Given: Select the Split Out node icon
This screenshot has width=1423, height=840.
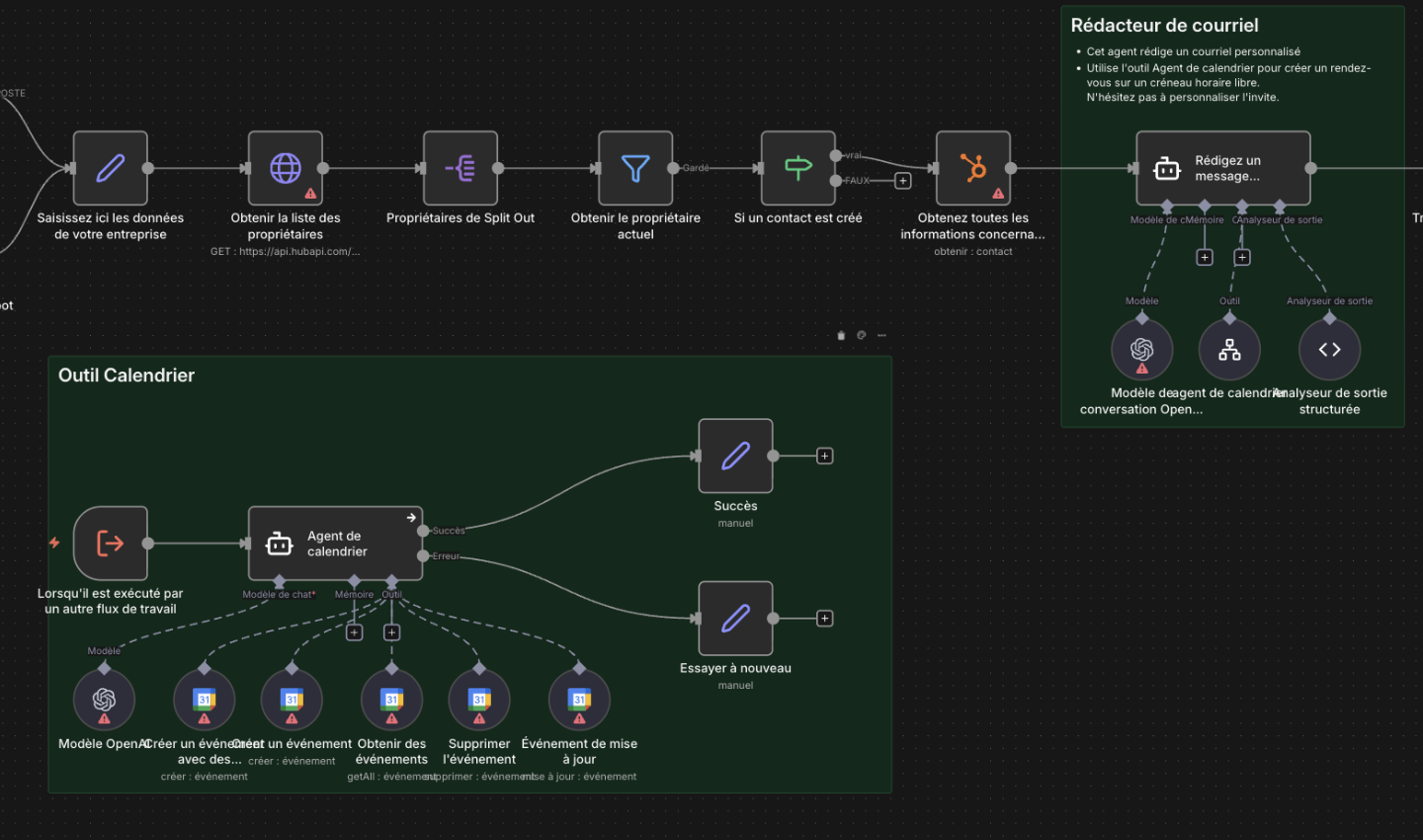Looking at the screenshot, I should (460, 168).
